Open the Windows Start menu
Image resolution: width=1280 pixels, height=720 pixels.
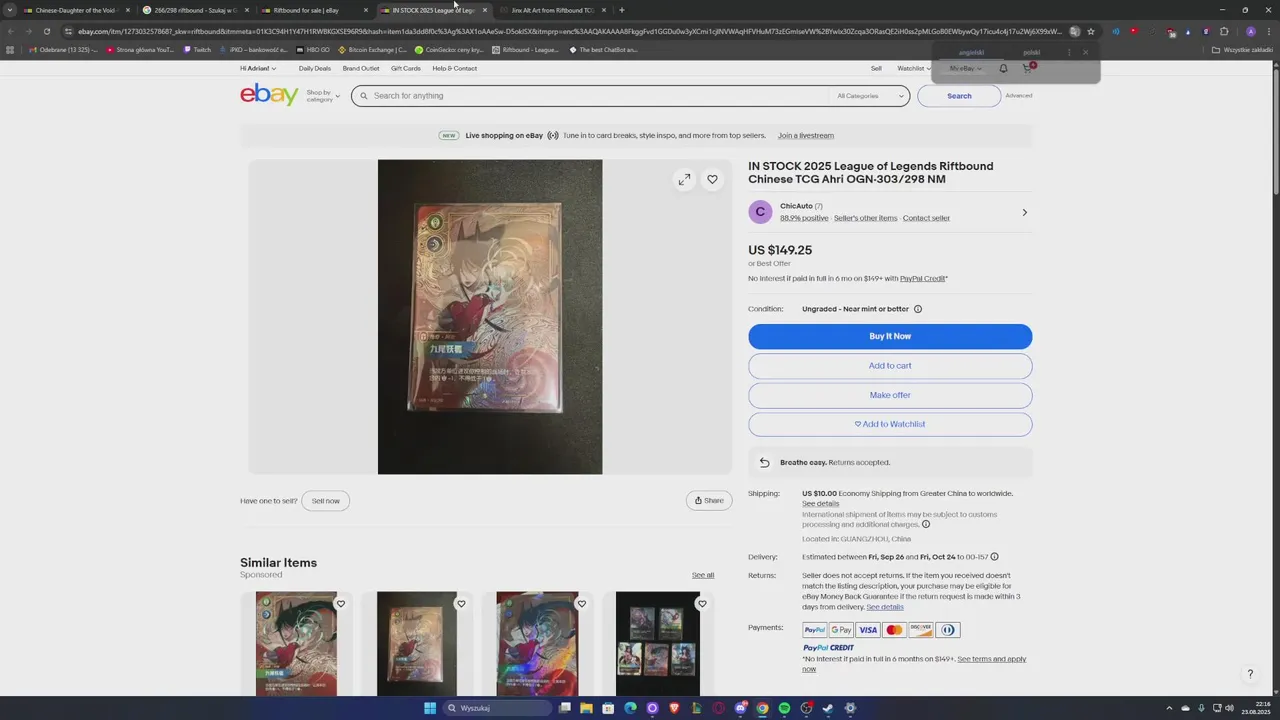tap(430, 708)
